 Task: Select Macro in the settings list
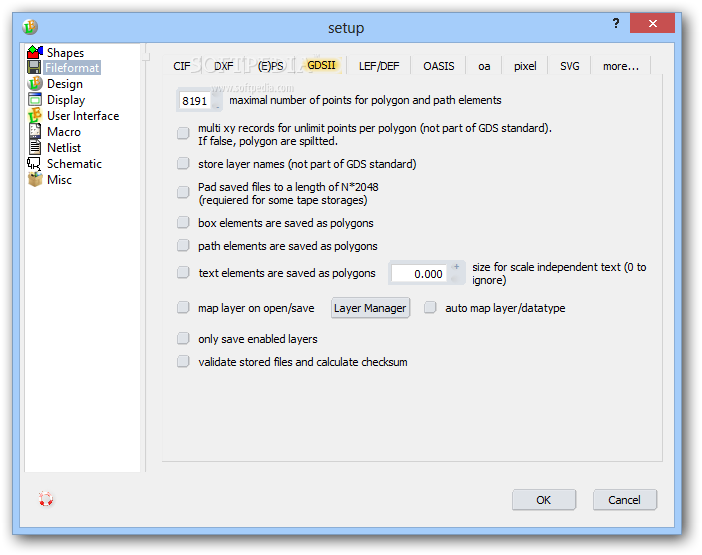(x=64, y=132)
